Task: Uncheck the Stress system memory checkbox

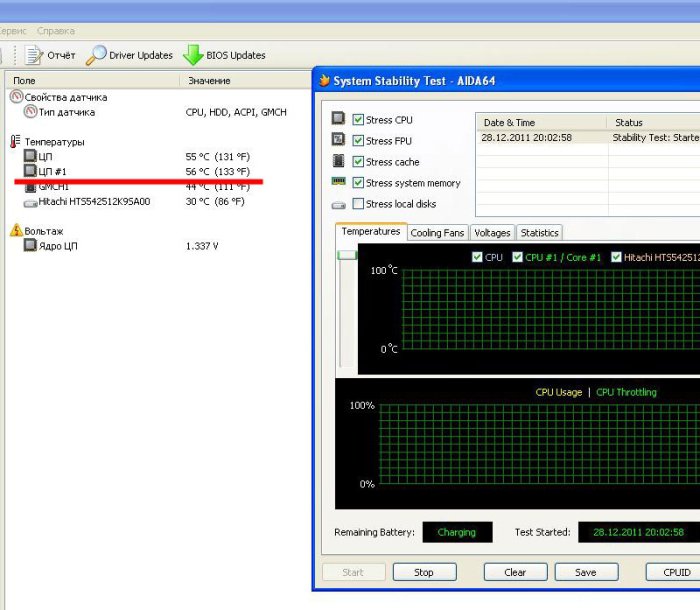Action: click(x=358, y=183)
